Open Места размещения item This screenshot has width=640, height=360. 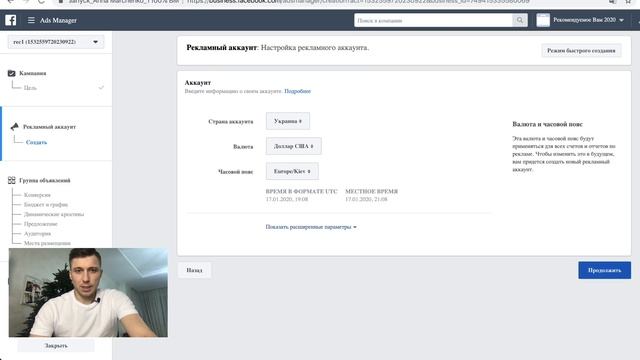point(47,243)
